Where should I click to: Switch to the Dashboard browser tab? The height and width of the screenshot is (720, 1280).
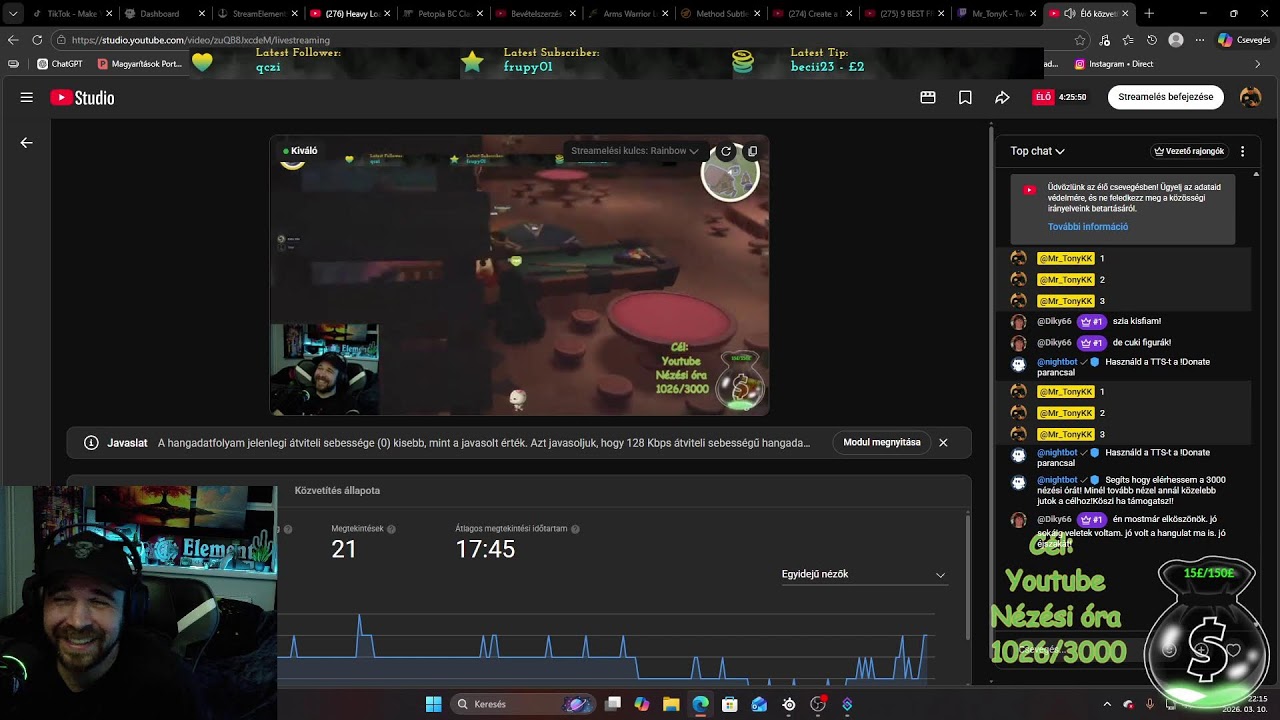pos(165,14)
